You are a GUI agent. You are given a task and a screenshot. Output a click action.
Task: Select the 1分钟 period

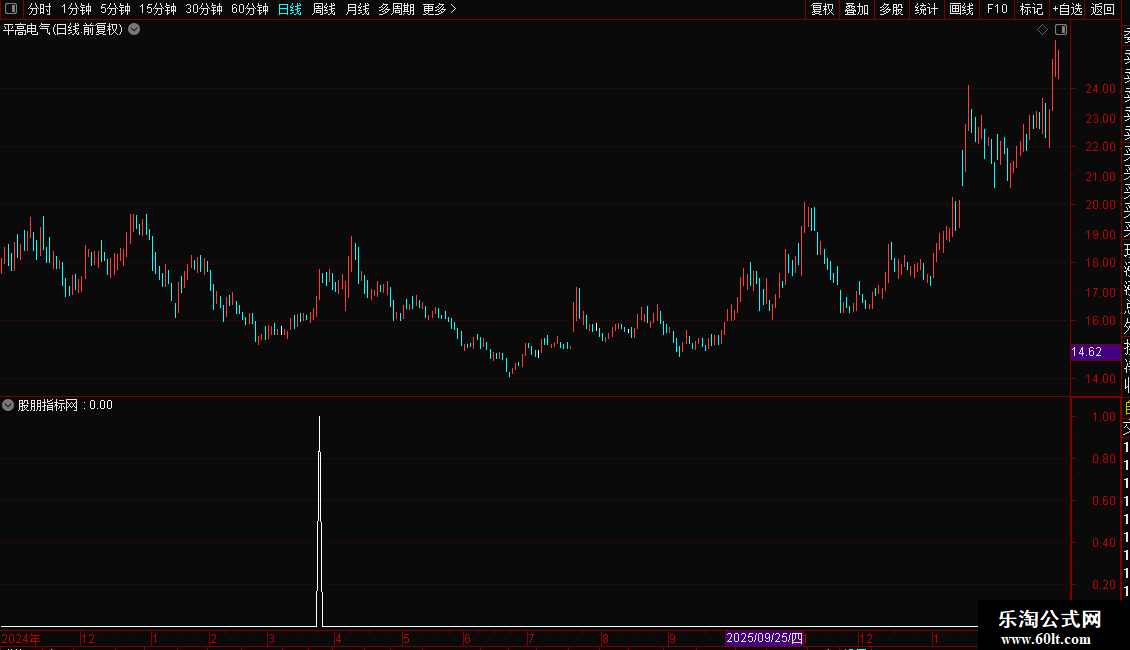coord(76,9)
